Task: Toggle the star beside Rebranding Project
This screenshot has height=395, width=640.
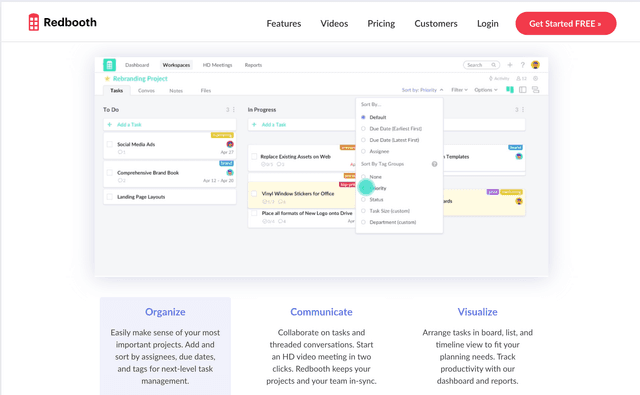Action: tap(107, 78)
